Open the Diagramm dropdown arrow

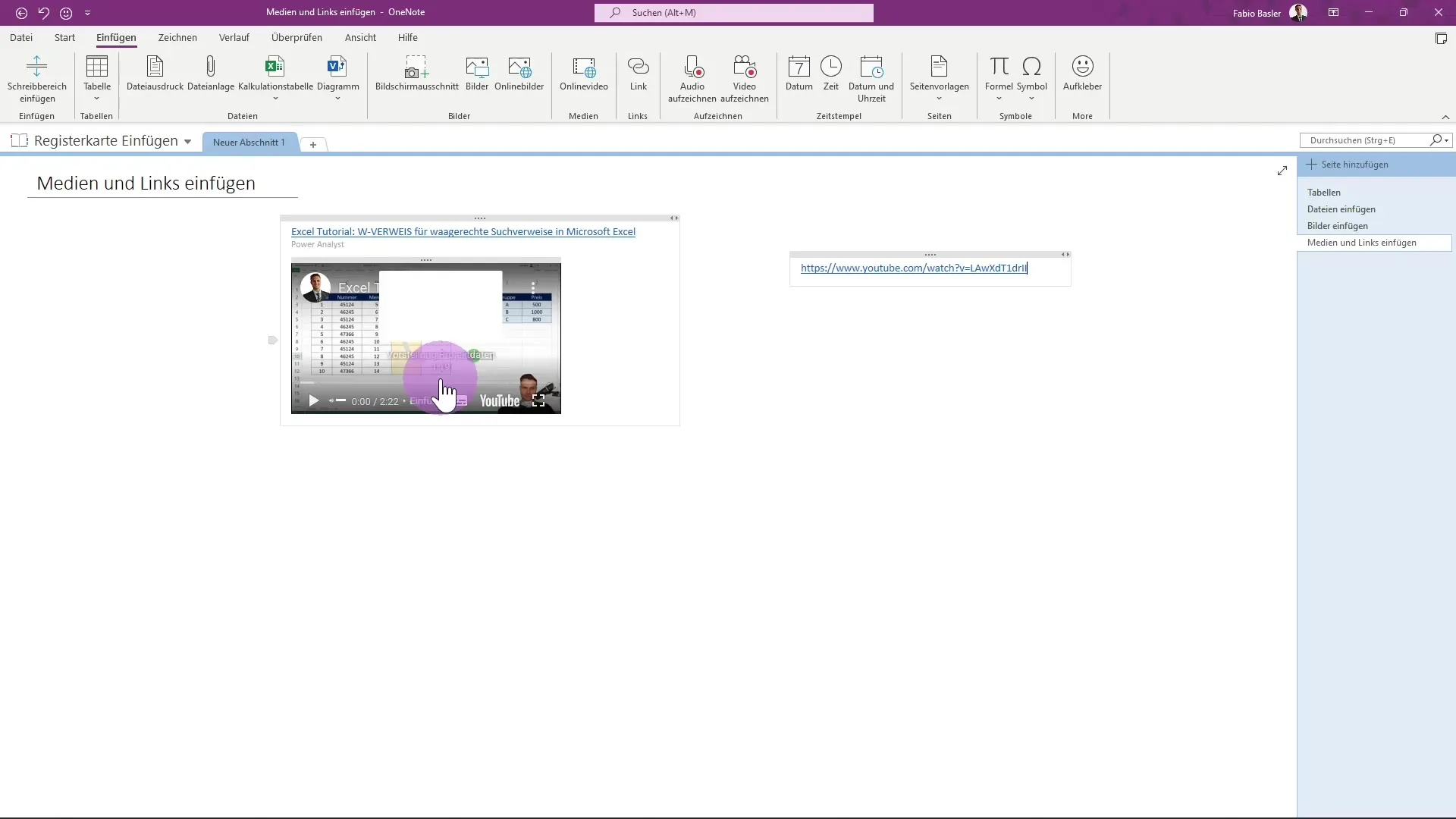(337, 99)
